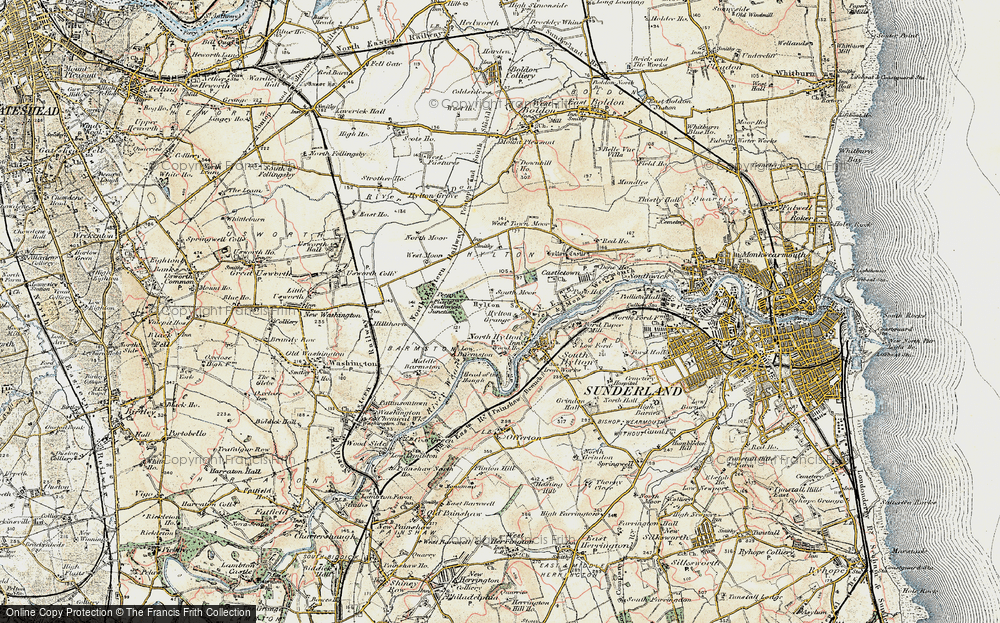This screenshot has width=1000, height=623.
Task: Click the North Moor label
Action: pyautogui.click(x=426, y=237)
